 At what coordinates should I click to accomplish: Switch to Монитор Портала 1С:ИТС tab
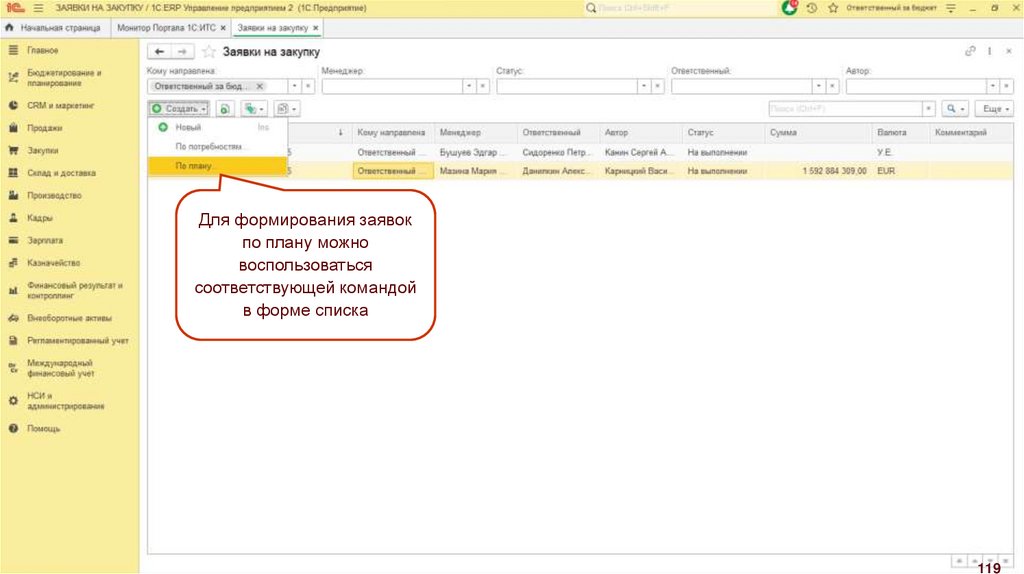165,28
